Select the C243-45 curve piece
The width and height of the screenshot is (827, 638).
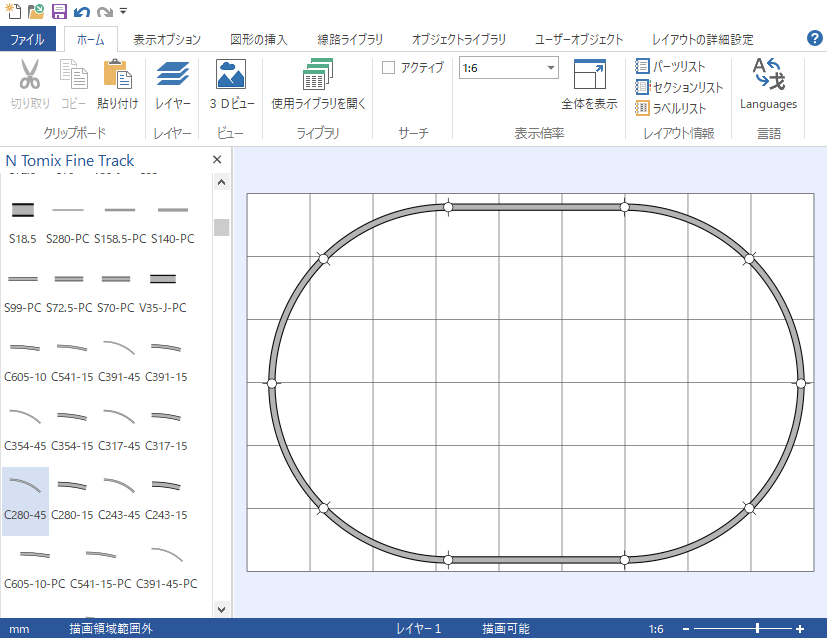pyautogui.click(x=119, y=498)
